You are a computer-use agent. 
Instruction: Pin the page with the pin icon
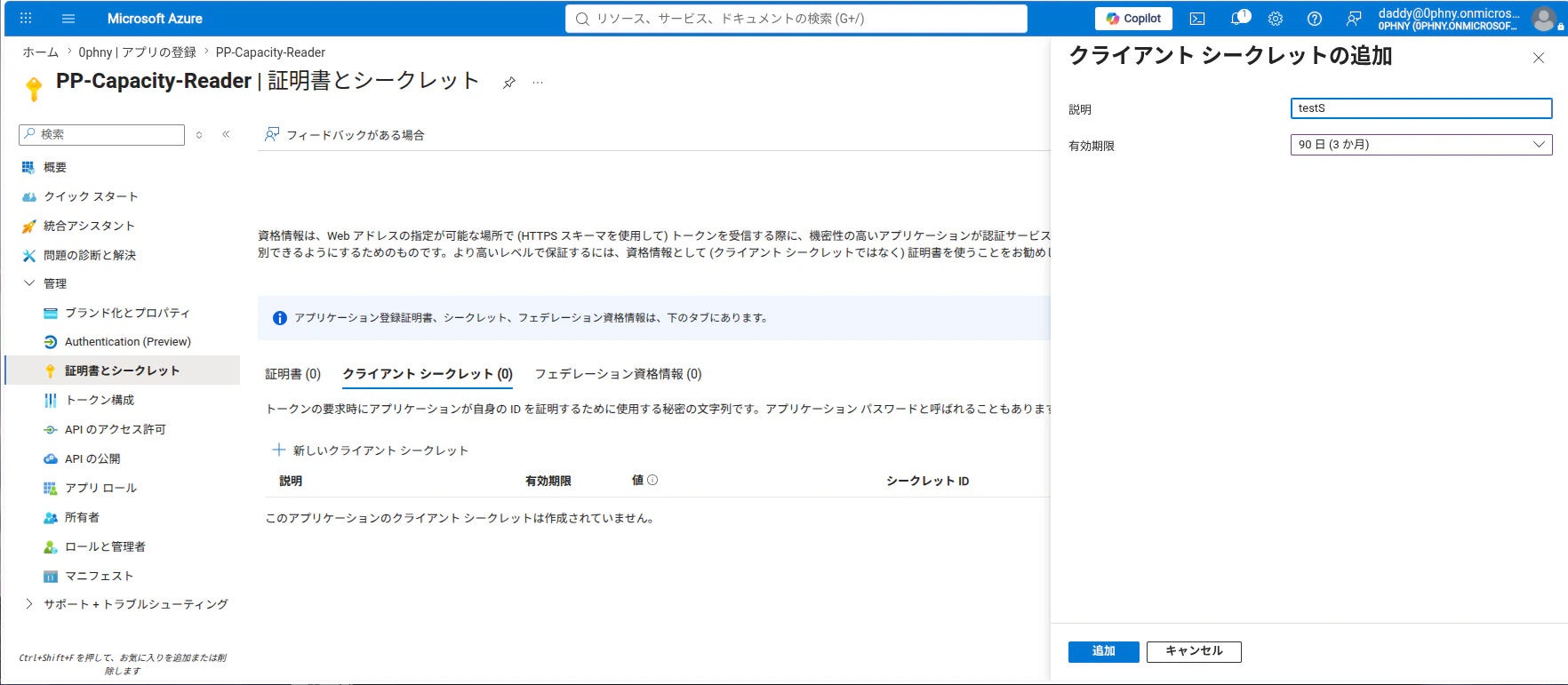click(x=508, y=83)
